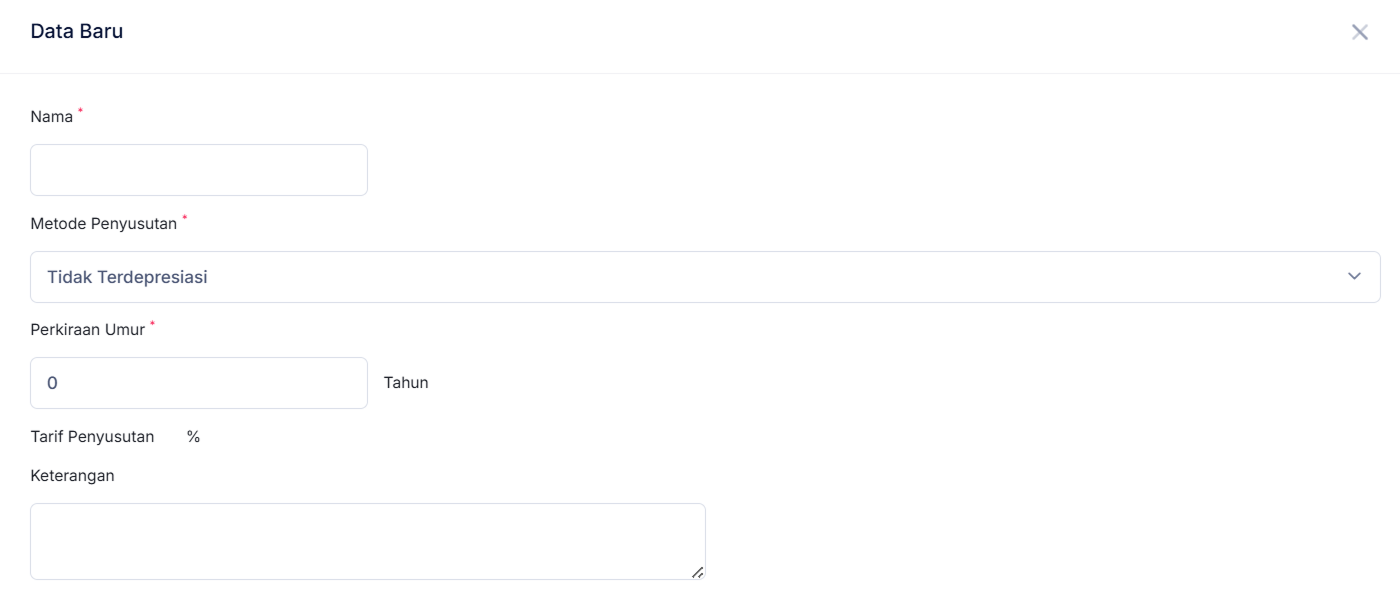The width and height of the screenshot is (1400, 600).
Task: Click the Data Baru dialog title
Action: [x=77, y=31]
